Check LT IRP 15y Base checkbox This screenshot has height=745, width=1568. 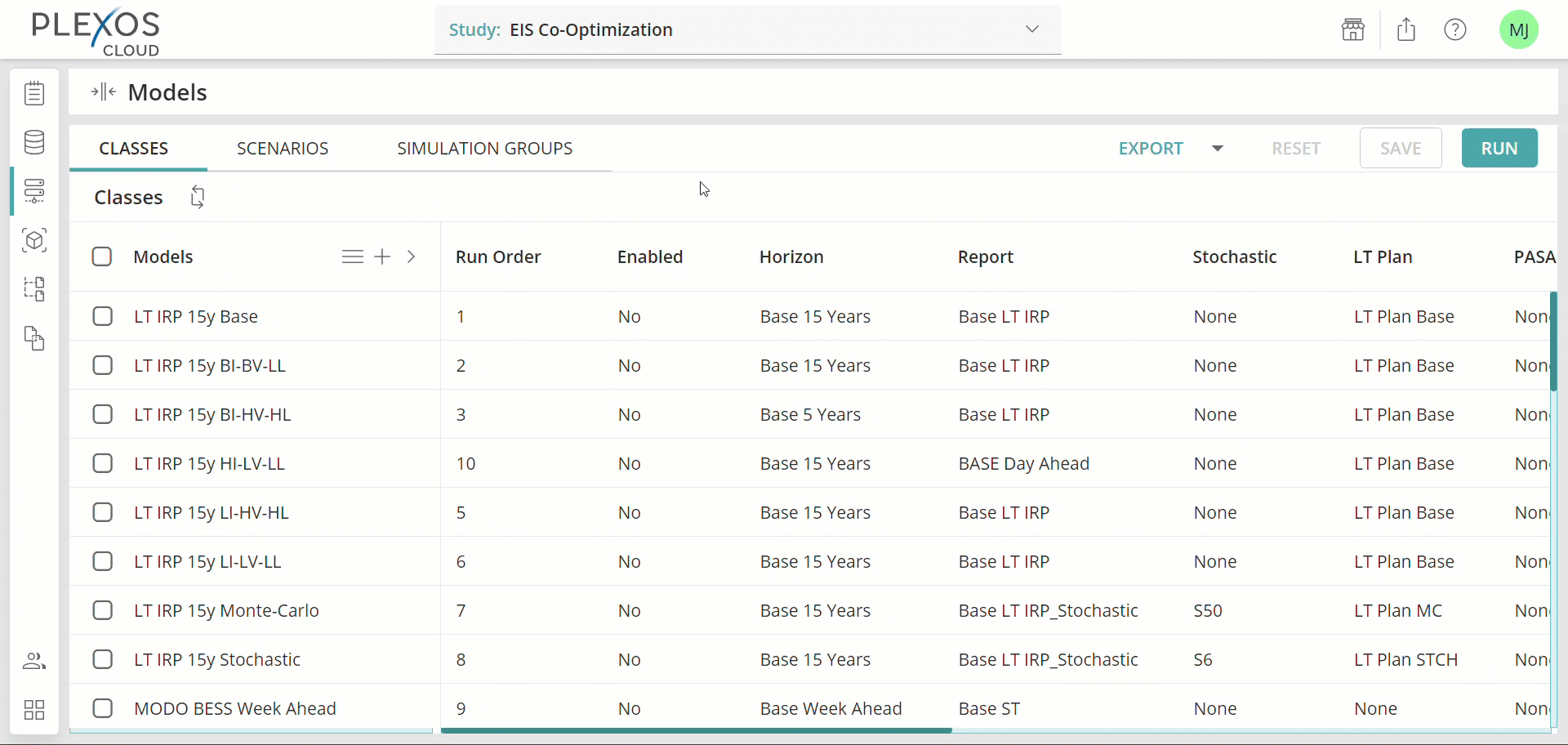click(103, 316)
